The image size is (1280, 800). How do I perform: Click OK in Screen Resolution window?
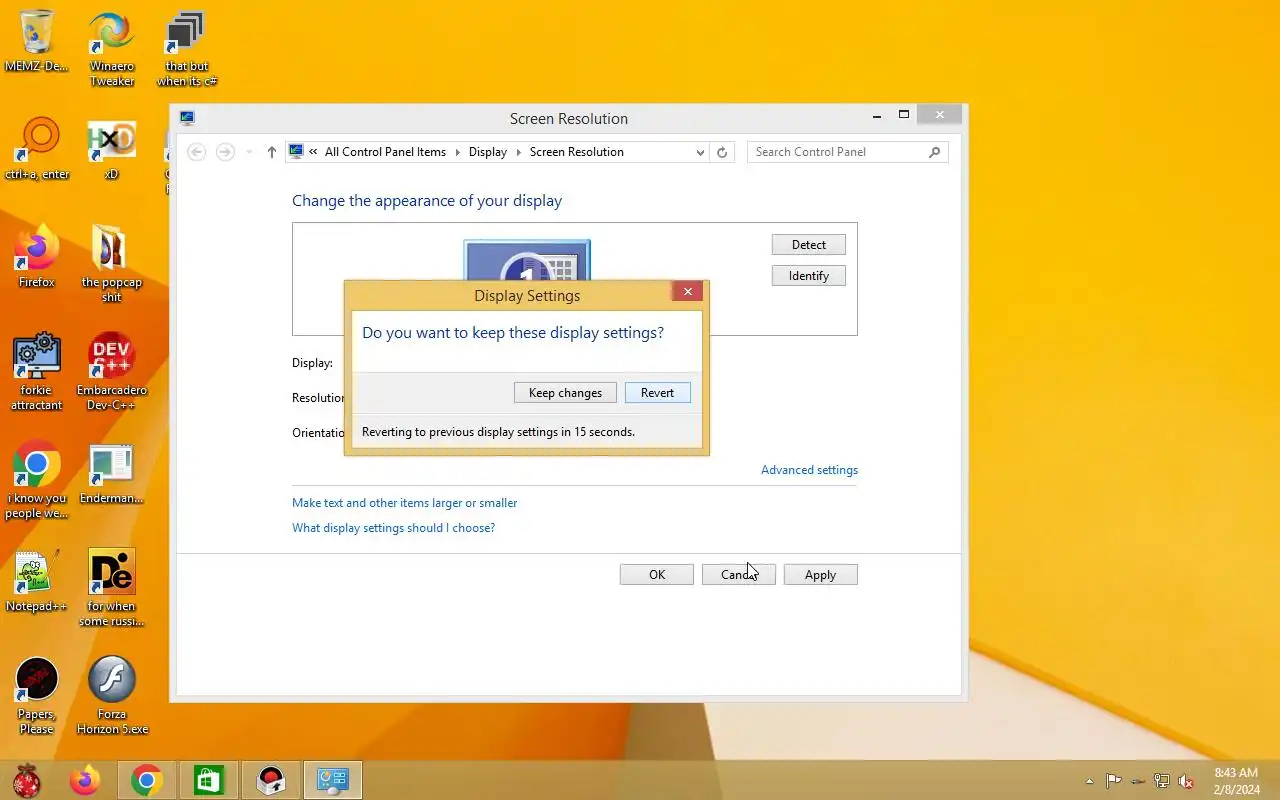[x=657, y=575]
